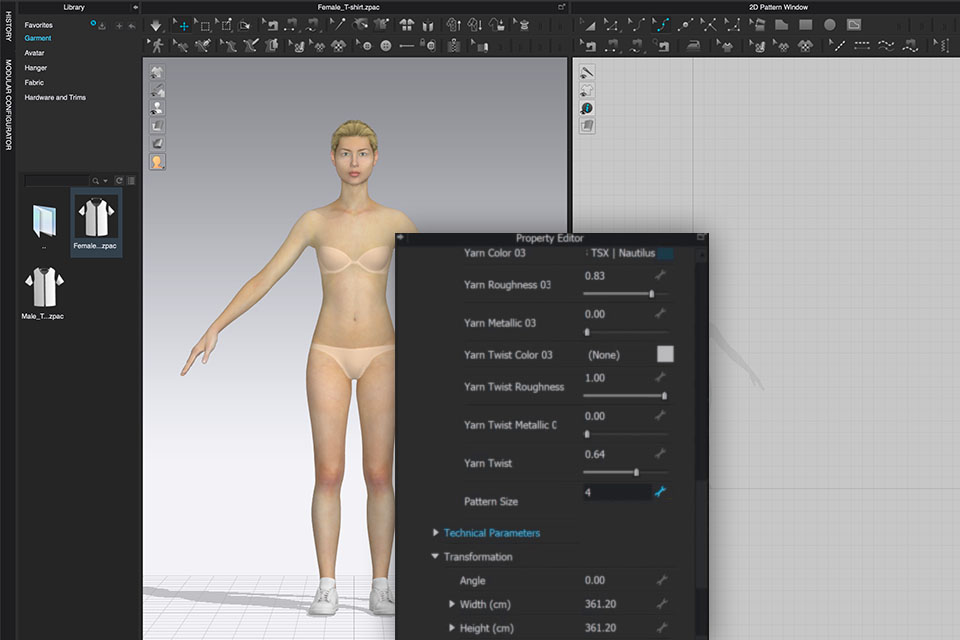
Task: Toggle Show Avatar eye icon in 3D view
Action: (x=157, y=108)
